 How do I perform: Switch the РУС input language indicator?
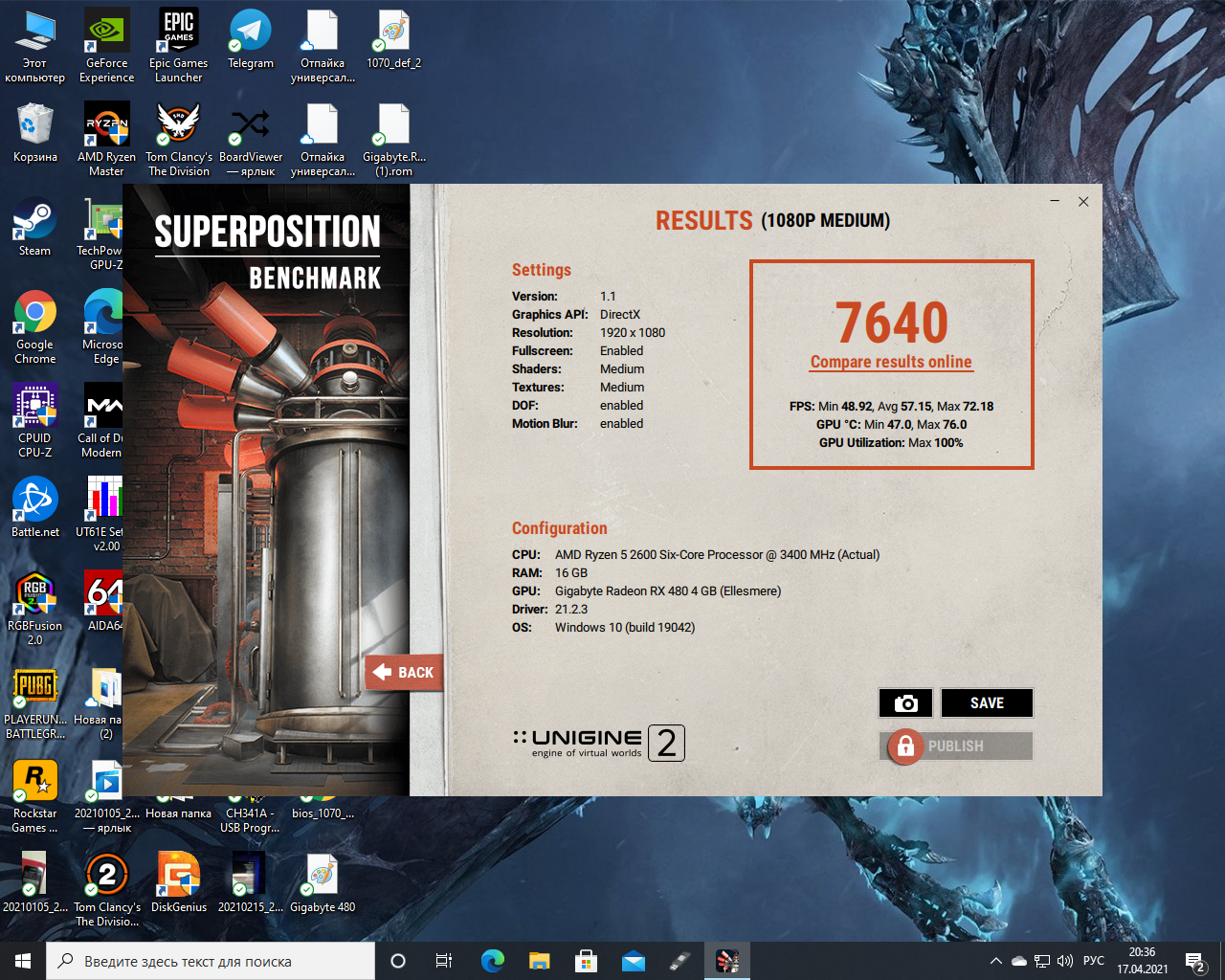click(x=1094, y=961)
